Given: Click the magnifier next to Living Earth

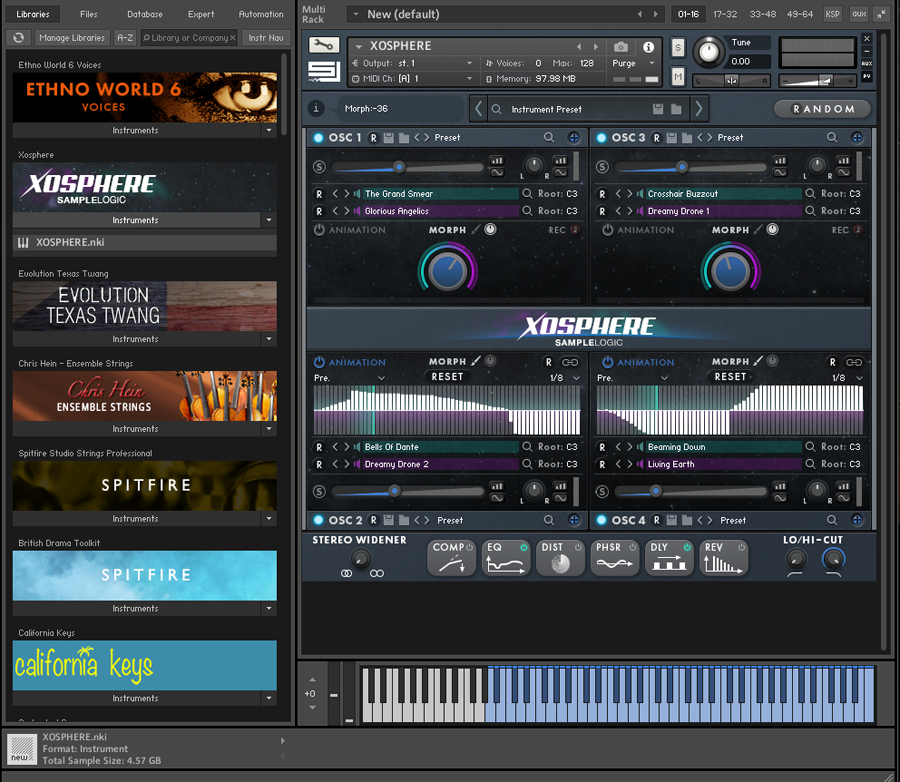Looking at the screenshot, I should 810,463.
